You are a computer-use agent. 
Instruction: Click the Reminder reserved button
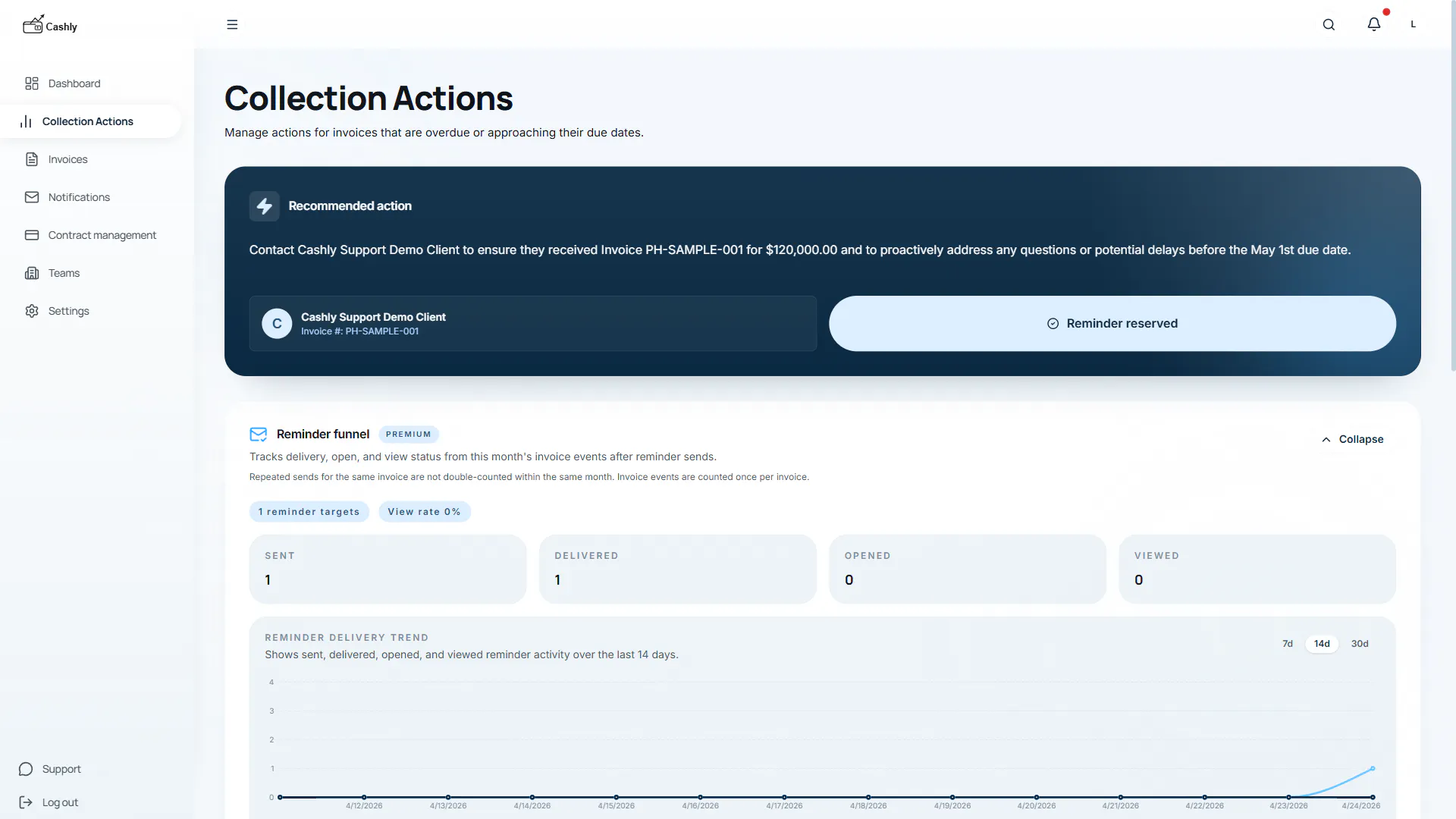pyautogui.click(x=1112, y=324)
